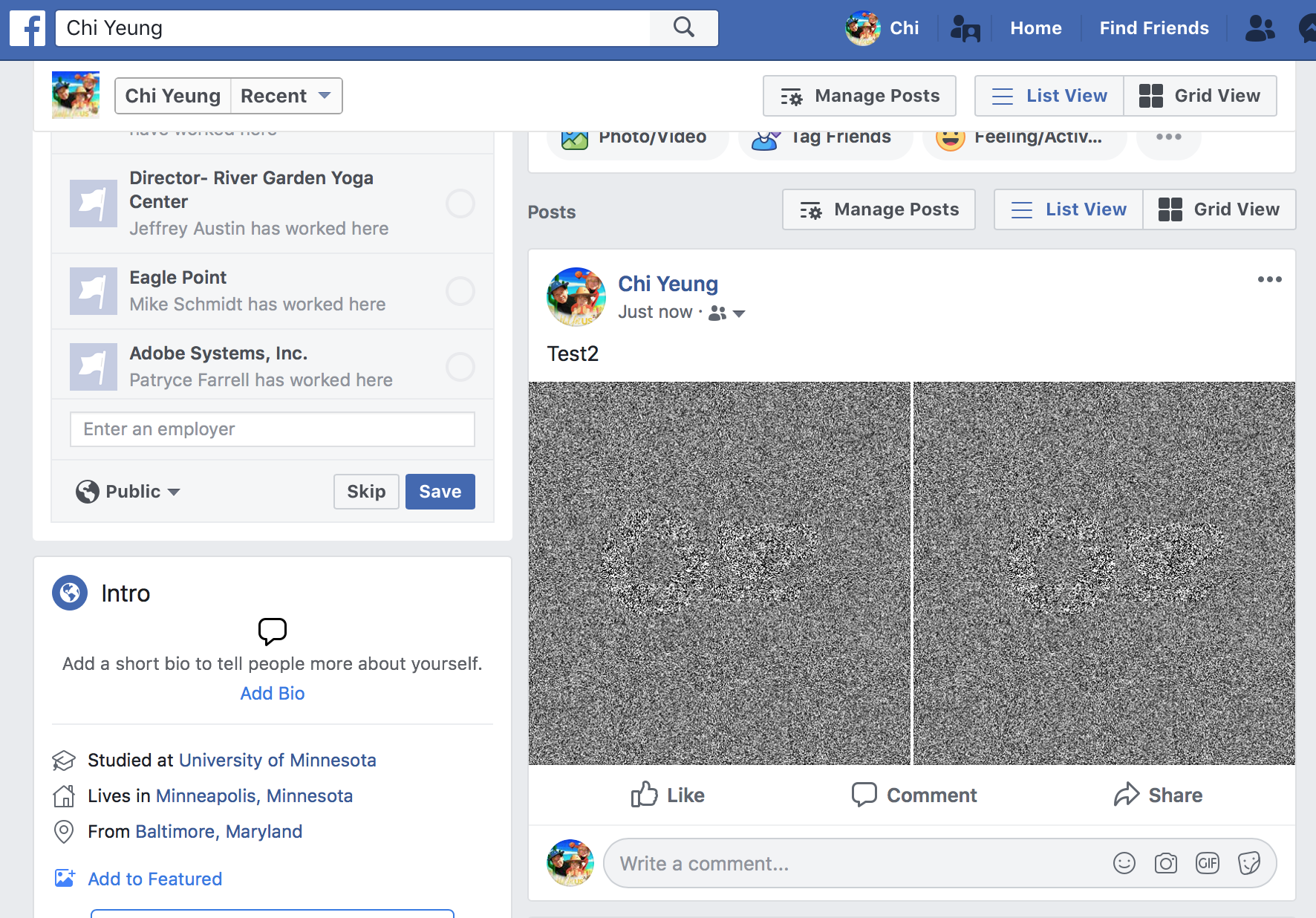Switch to Grid View in Posts section
Image resolution: width=1316 pixels, height=918 pixels.
pyautogui.click(x=1219, y=209)
